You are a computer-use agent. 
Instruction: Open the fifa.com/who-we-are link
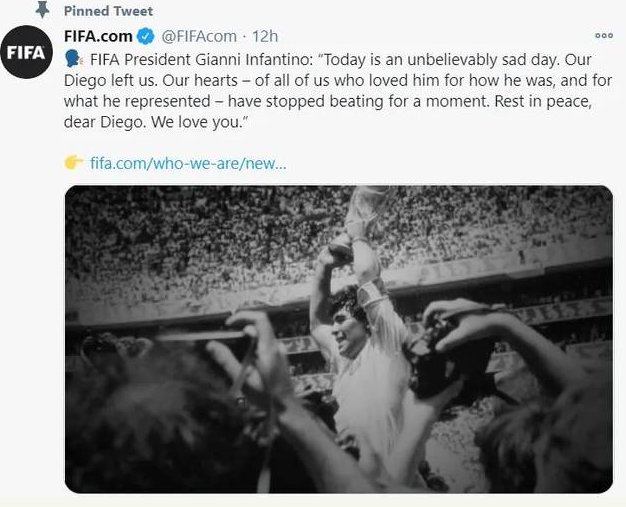188,162
